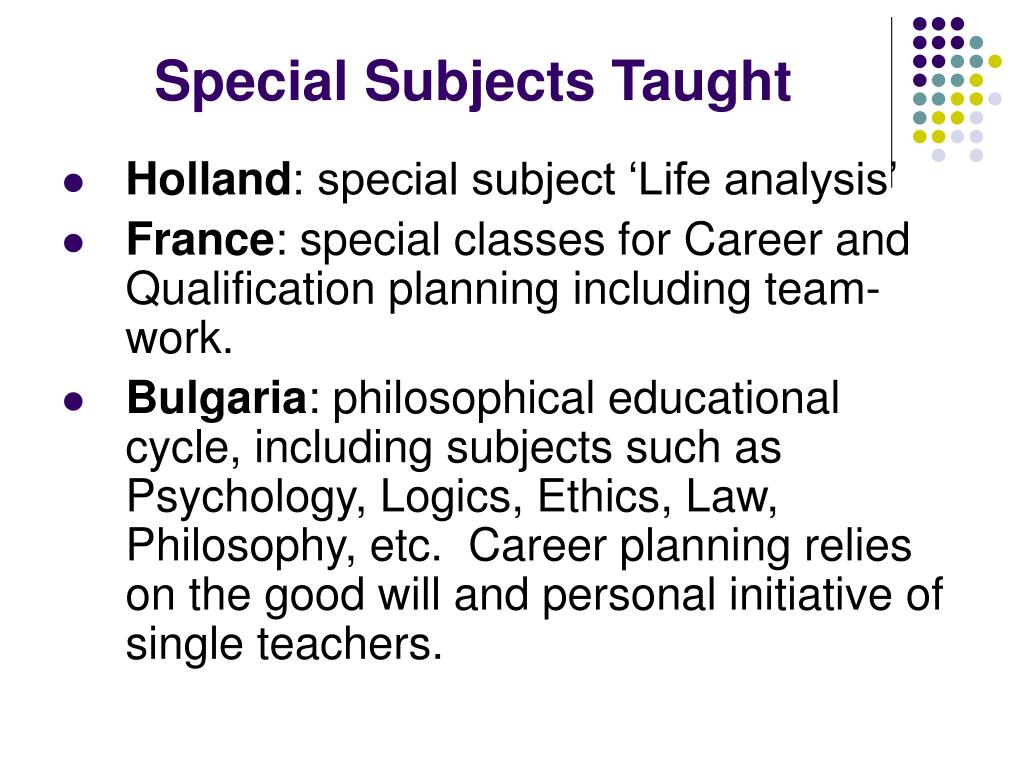Image resolution: width=1024 pixels, height=768 pixels.
Task: Click the word 'Qualification' in the France bullet
Action: click(250, 289)
